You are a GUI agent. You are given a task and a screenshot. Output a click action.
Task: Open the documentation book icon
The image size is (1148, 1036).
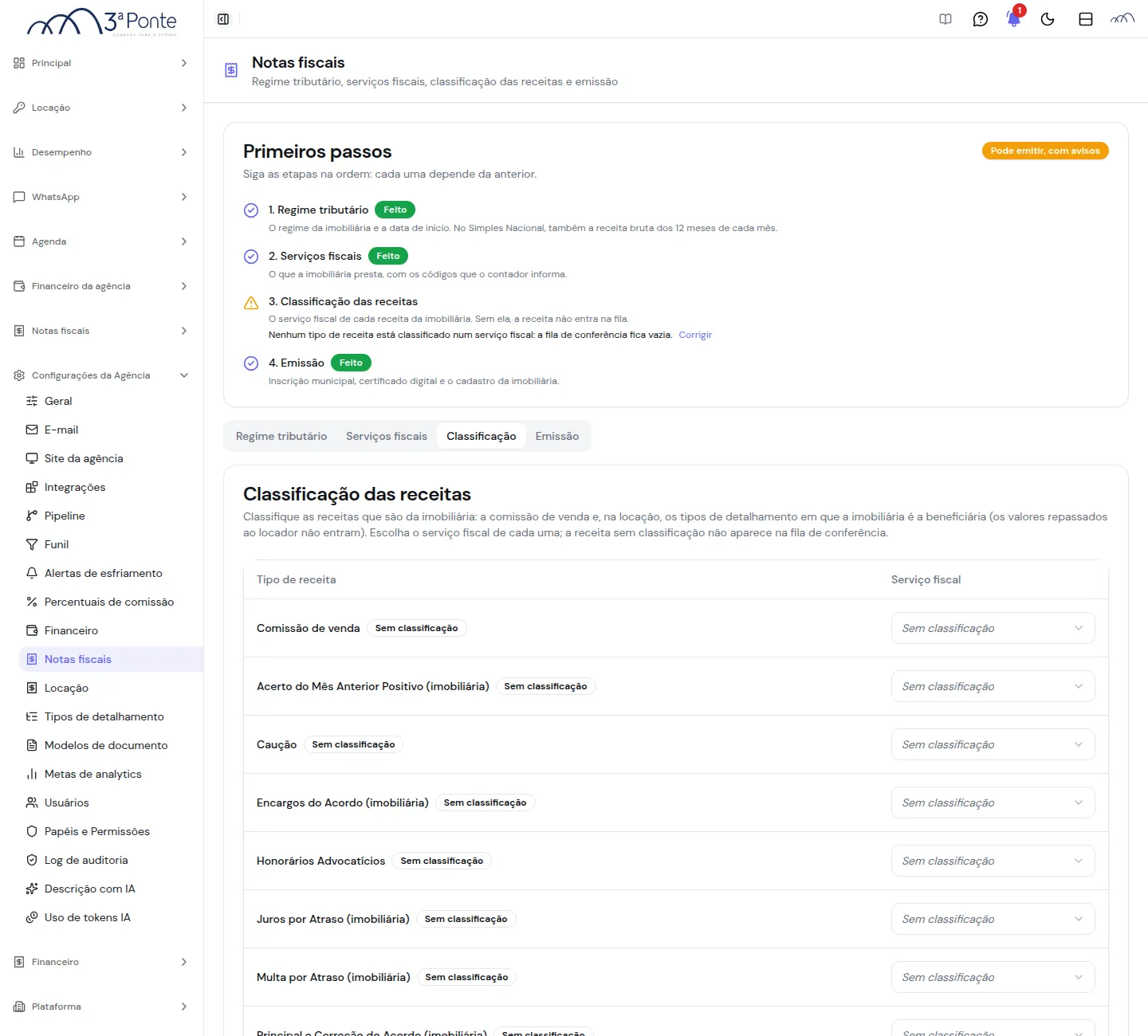click(946, 19)
